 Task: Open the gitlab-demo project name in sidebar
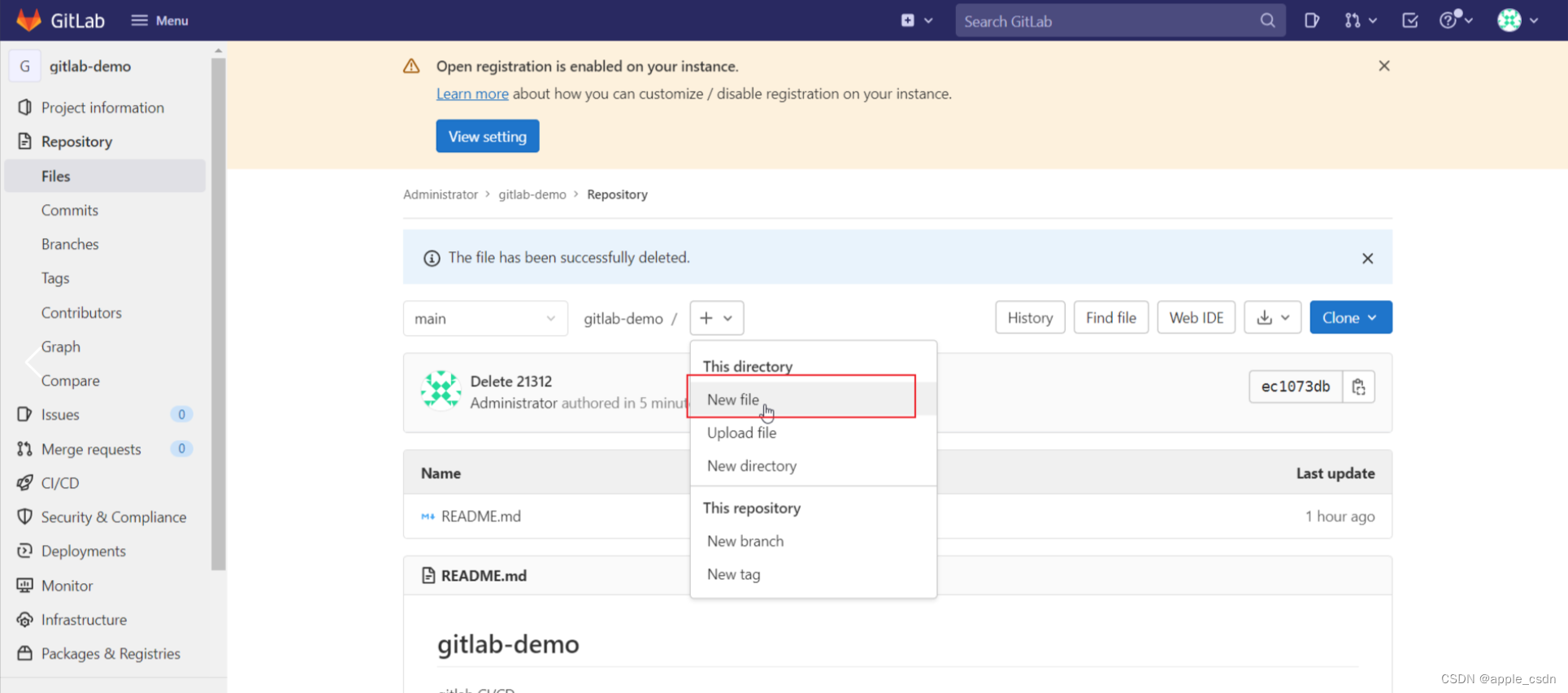(90, 66)
